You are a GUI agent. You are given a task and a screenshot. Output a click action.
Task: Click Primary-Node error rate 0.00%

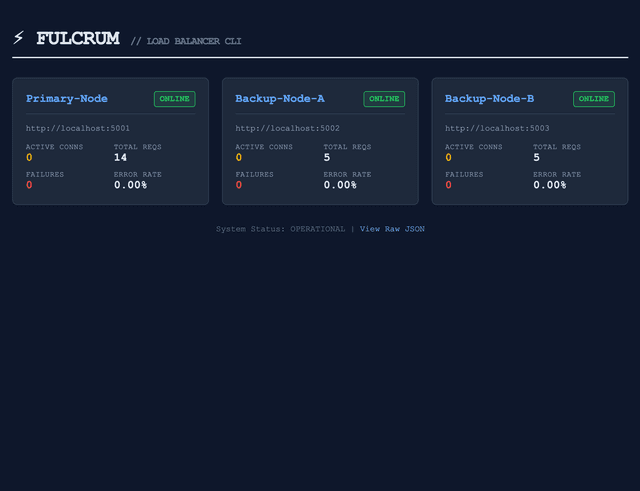tap(130, 185)
